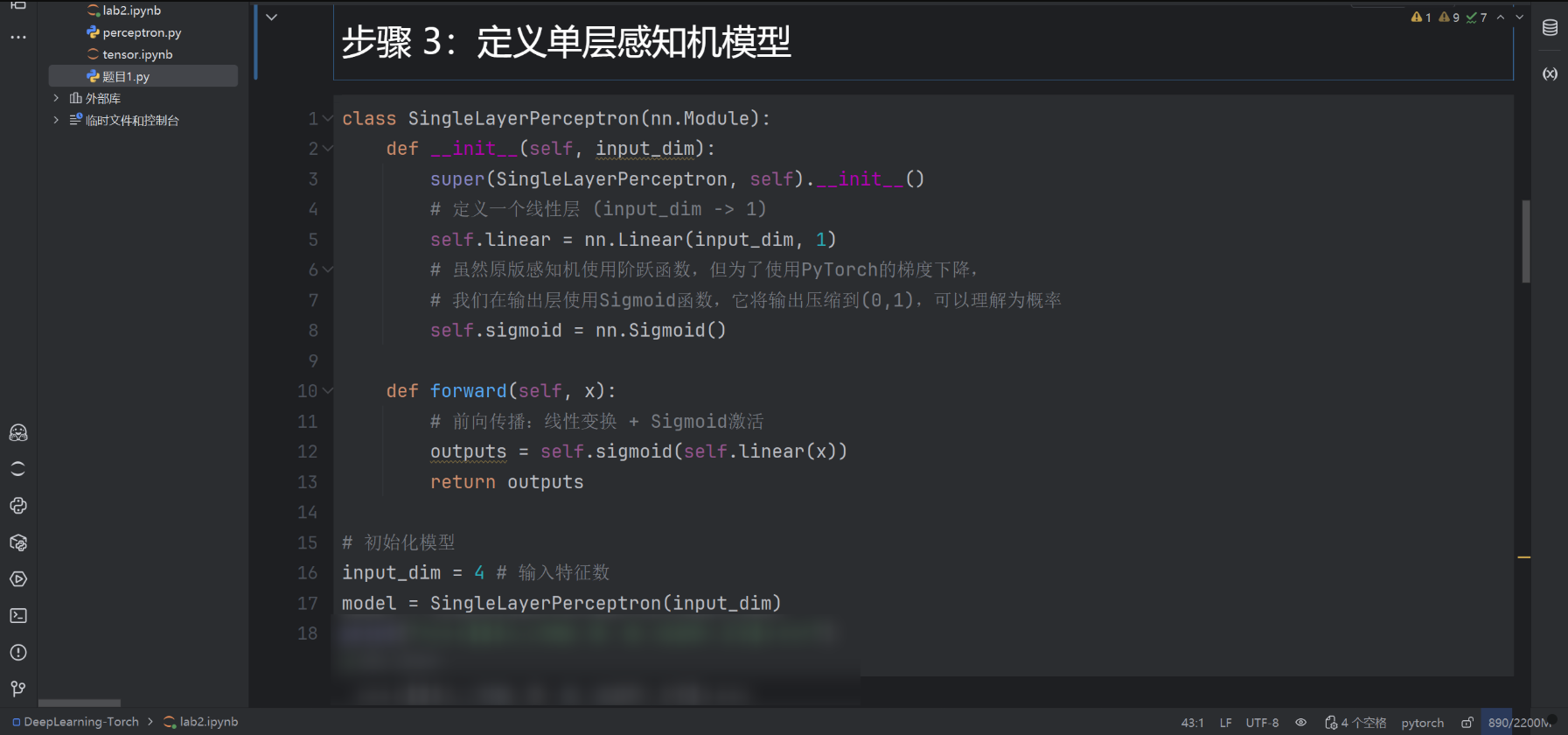Click line number 17 in the gutter
The width and height of the screenshot is (1568, 735).
[x=307, y=603]
